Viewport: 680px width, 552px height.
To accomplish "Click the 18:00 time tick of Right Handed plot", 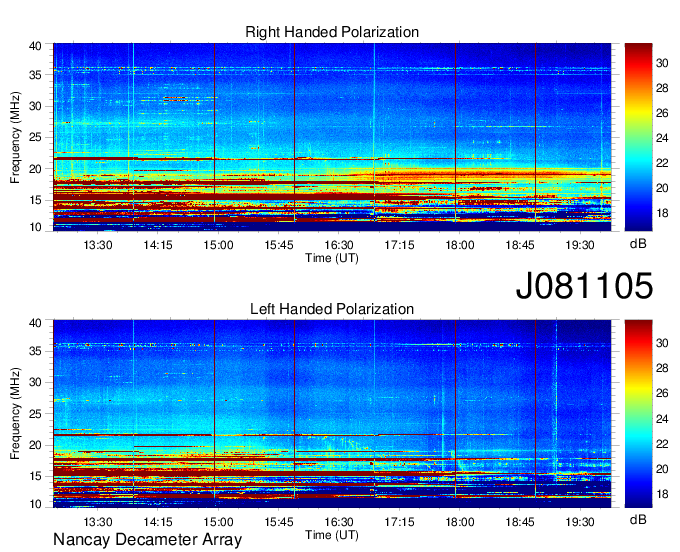I will point(460,245).
